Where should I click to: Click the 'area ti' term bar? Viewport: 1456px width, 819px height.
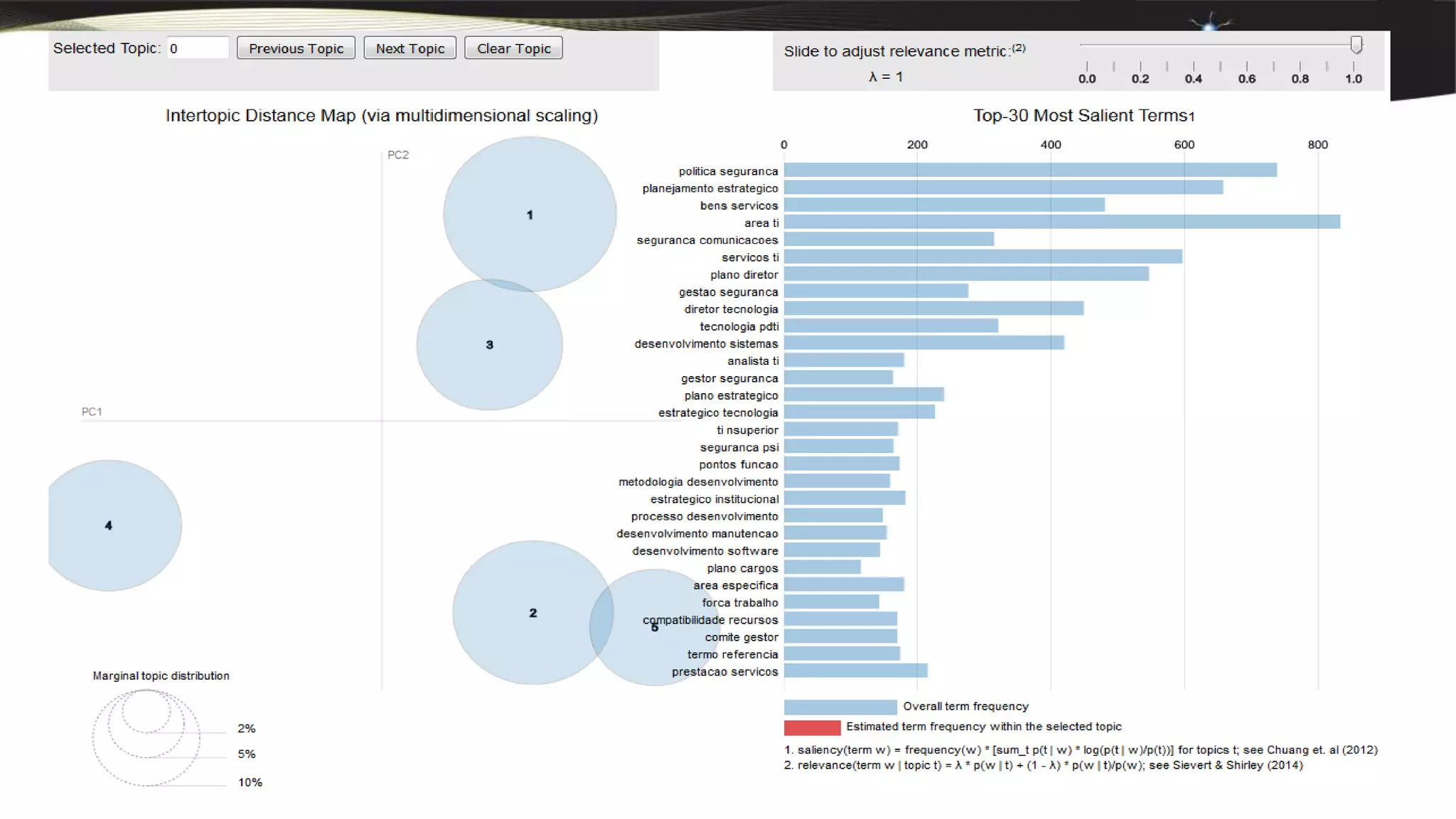(x=1061, y=223)
